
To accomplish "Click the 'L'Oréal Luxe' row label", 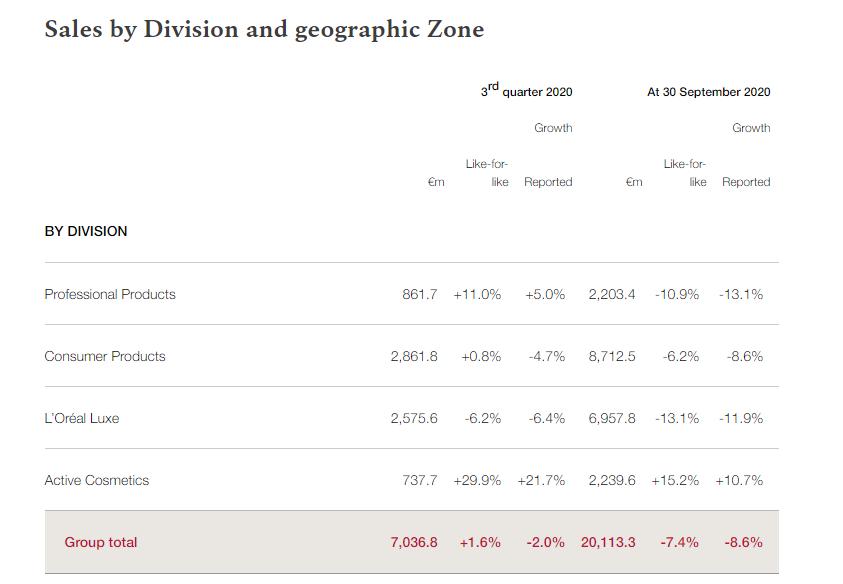I will tap(82, 418).
